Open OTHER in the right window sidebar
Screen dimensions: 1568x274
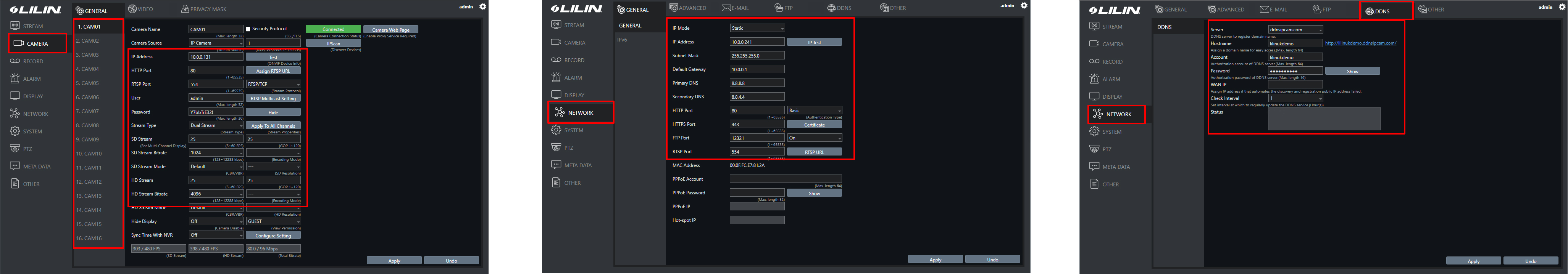[1104, 185]
